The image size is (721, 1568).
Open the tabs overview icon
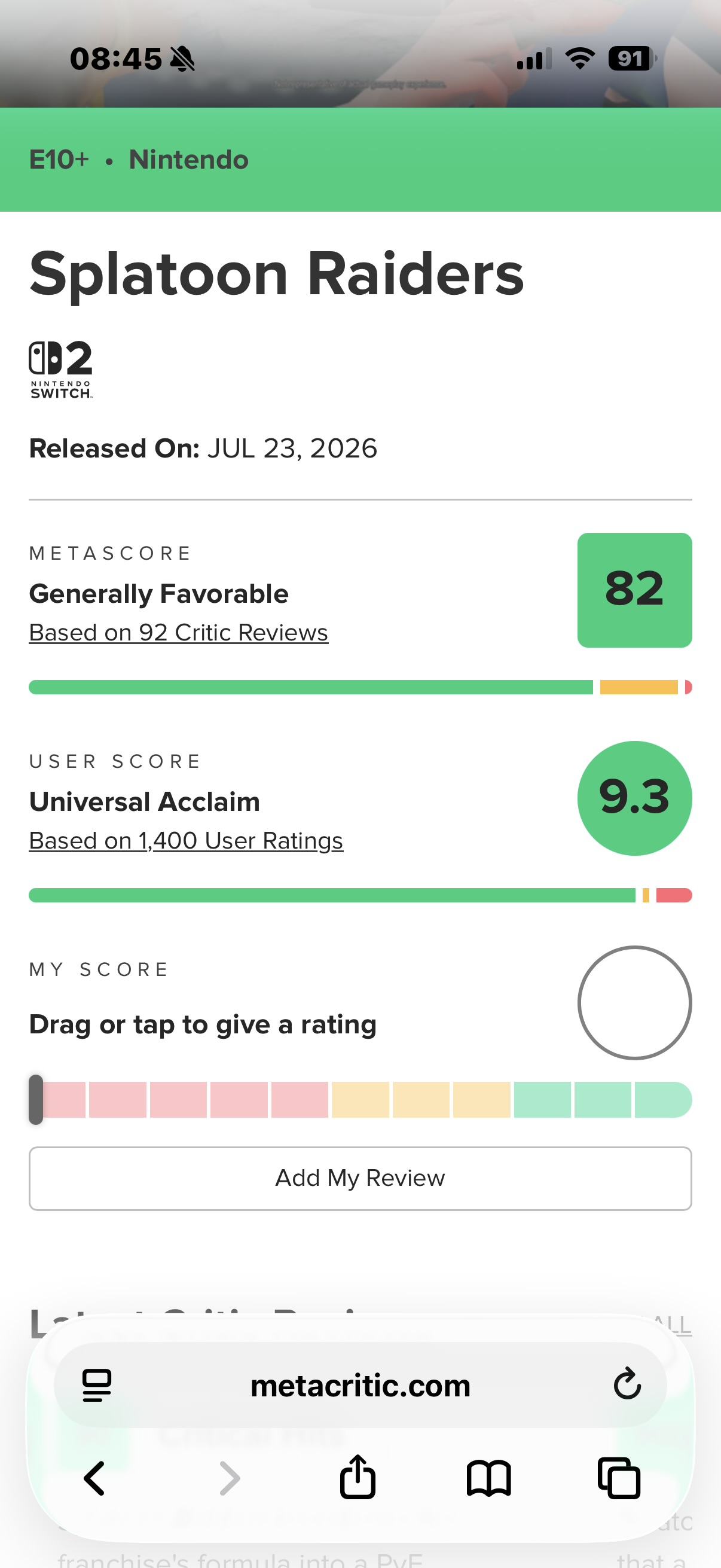click(619, 1478)
